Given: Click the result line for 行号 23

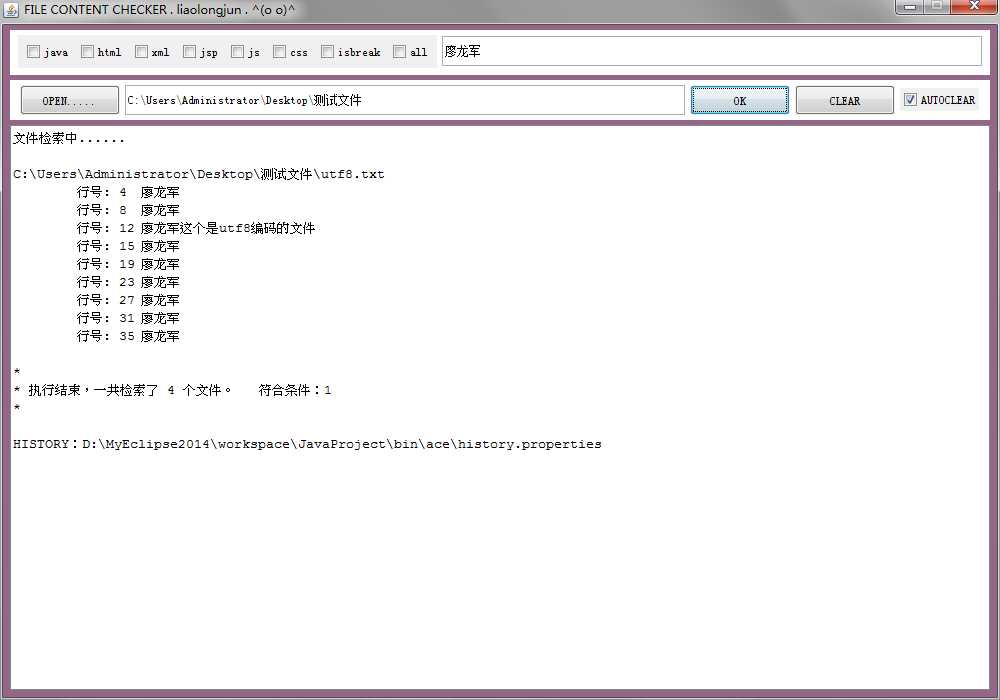Looking at the screenshot, I should pyautogui.click(x=128, y=282).
